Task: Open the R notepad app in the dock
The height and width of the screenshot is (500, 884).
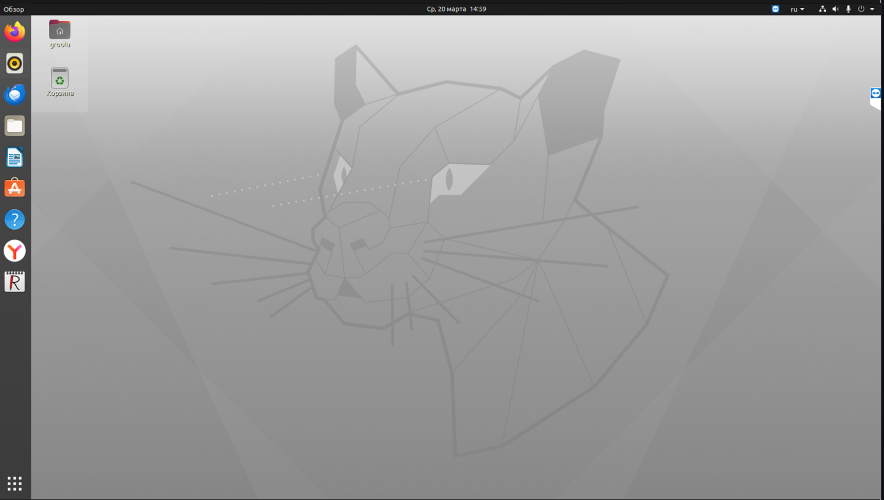Action: (x=15, y=282)
